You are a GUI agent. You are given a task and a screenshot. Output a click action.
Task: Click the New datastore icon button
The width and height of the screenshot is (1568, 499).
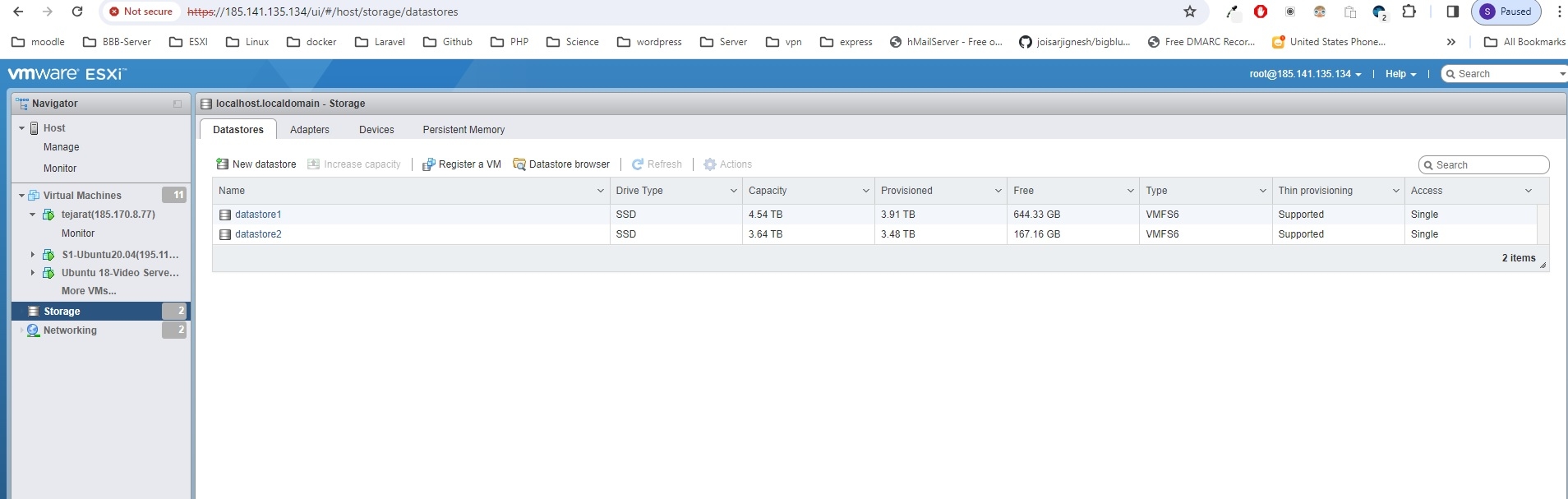point(222,164)
